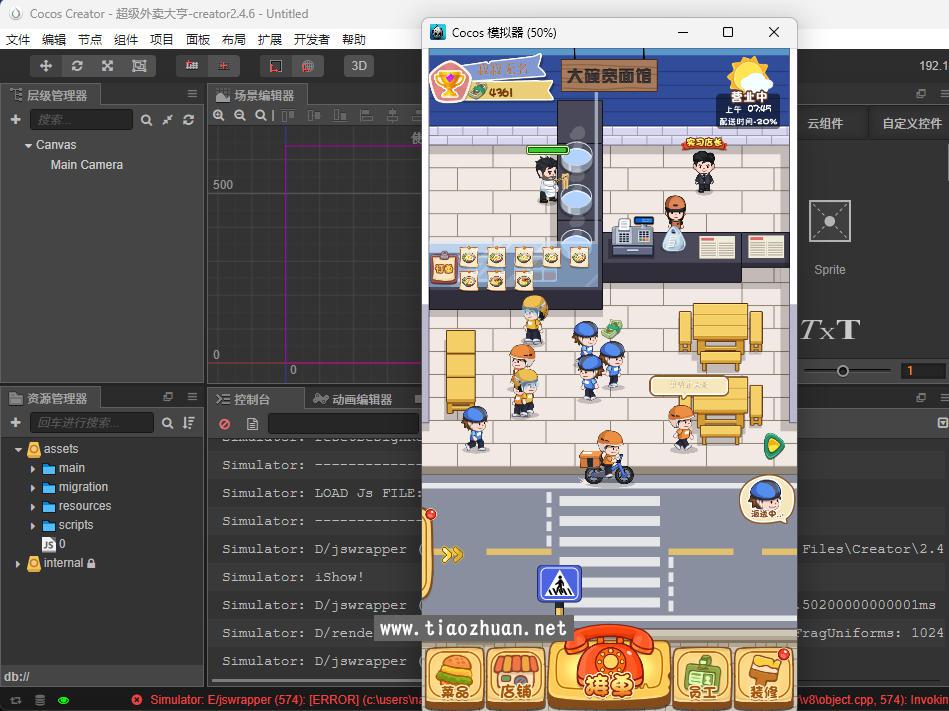Expand the scripts folder
Screen dimensions: 949x711
33,525
